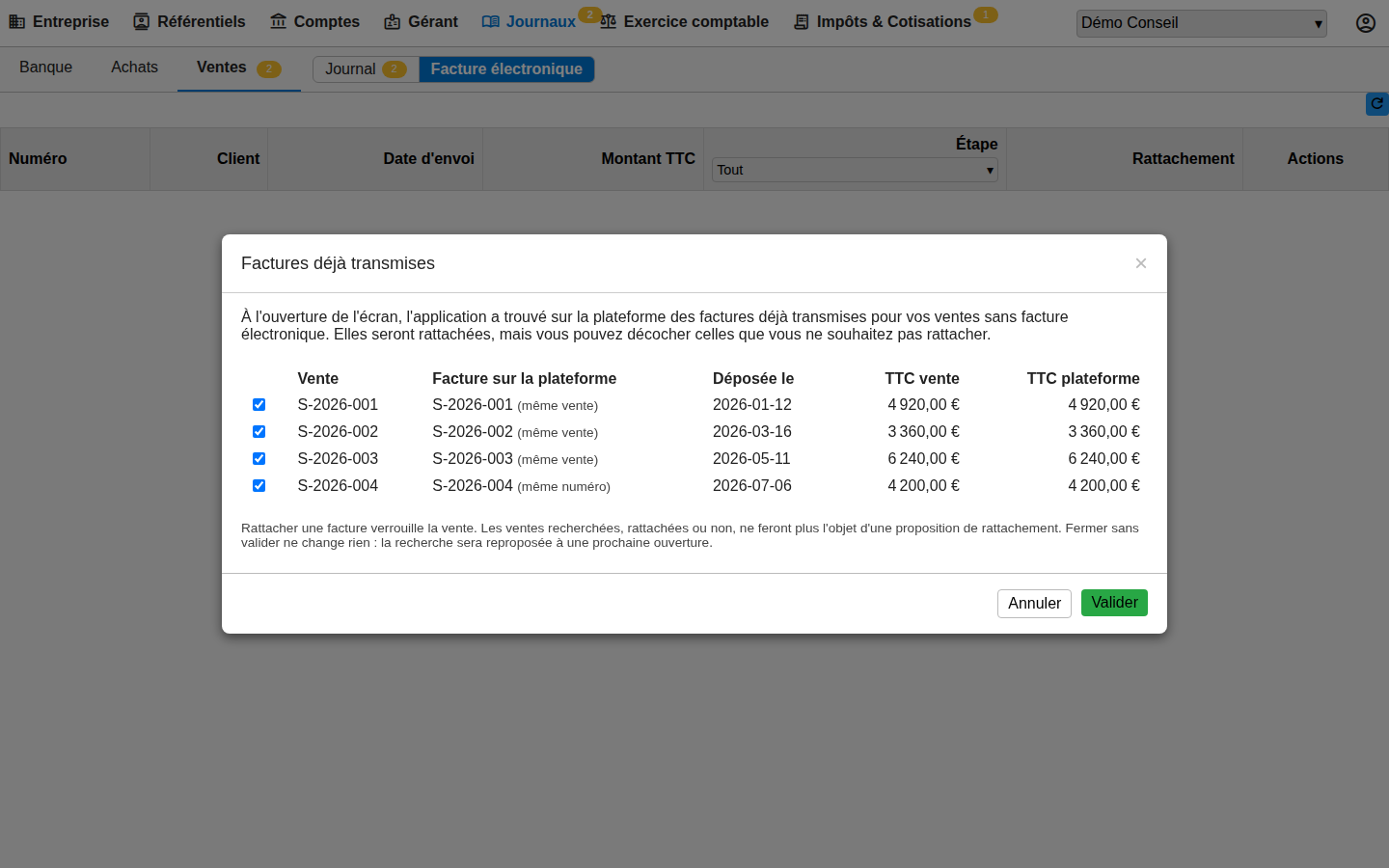1389x868 pixels.
Task: Click the deposit date 2026-05-11
Action: [x=751, y=459]
